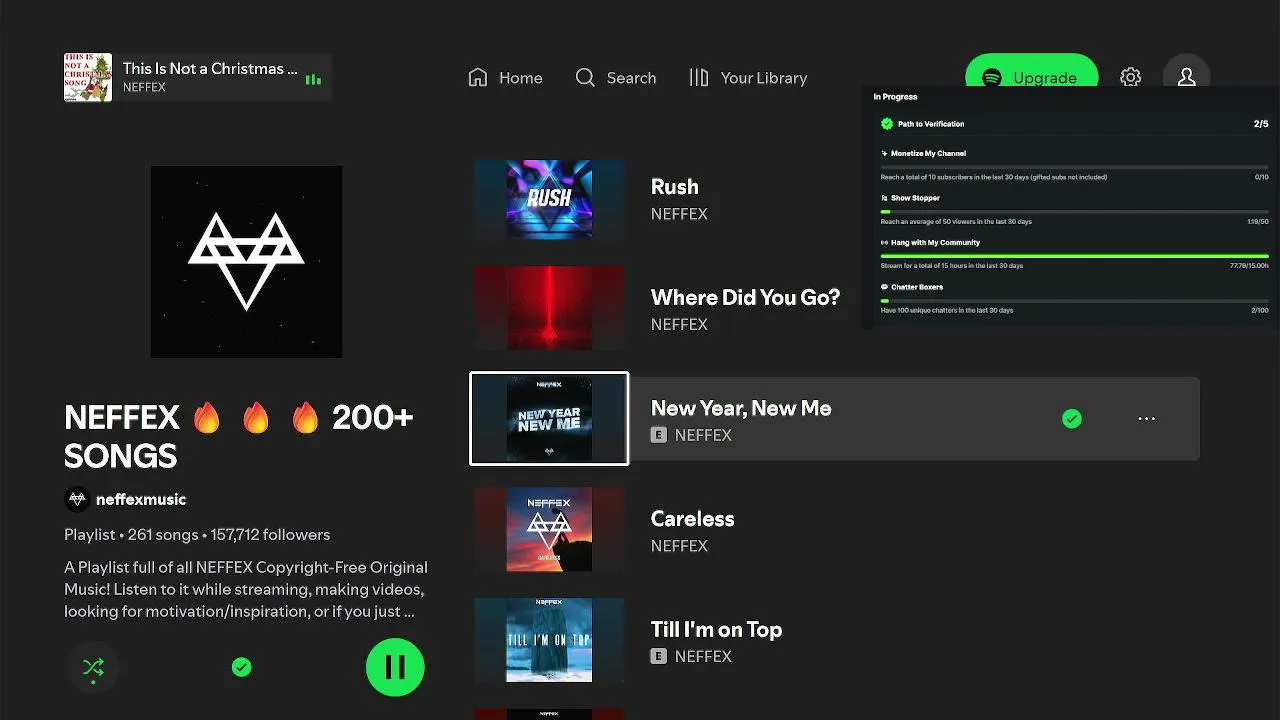Image resolution: width=1280 pixels, height=720 pixels.
Task: Click the NEFFEX artist name under Rush
Action: [679, 214]
